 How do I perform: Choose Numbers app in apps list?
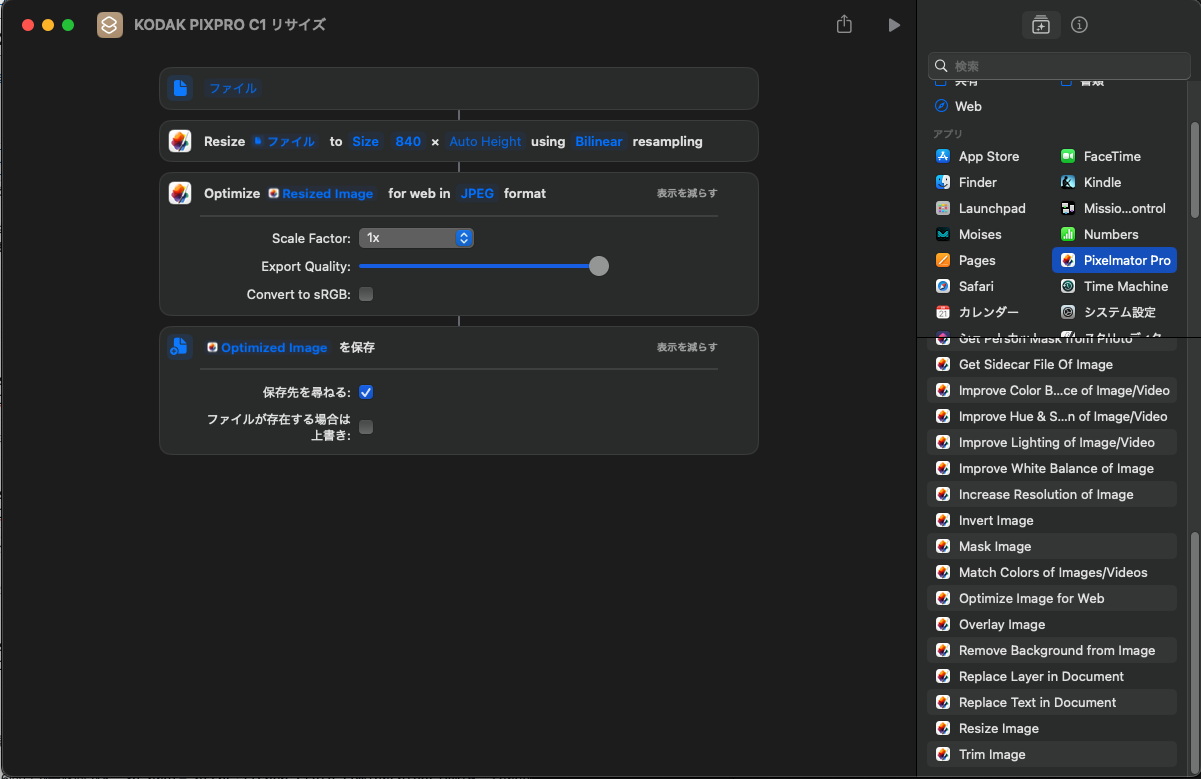[1110, 234]
